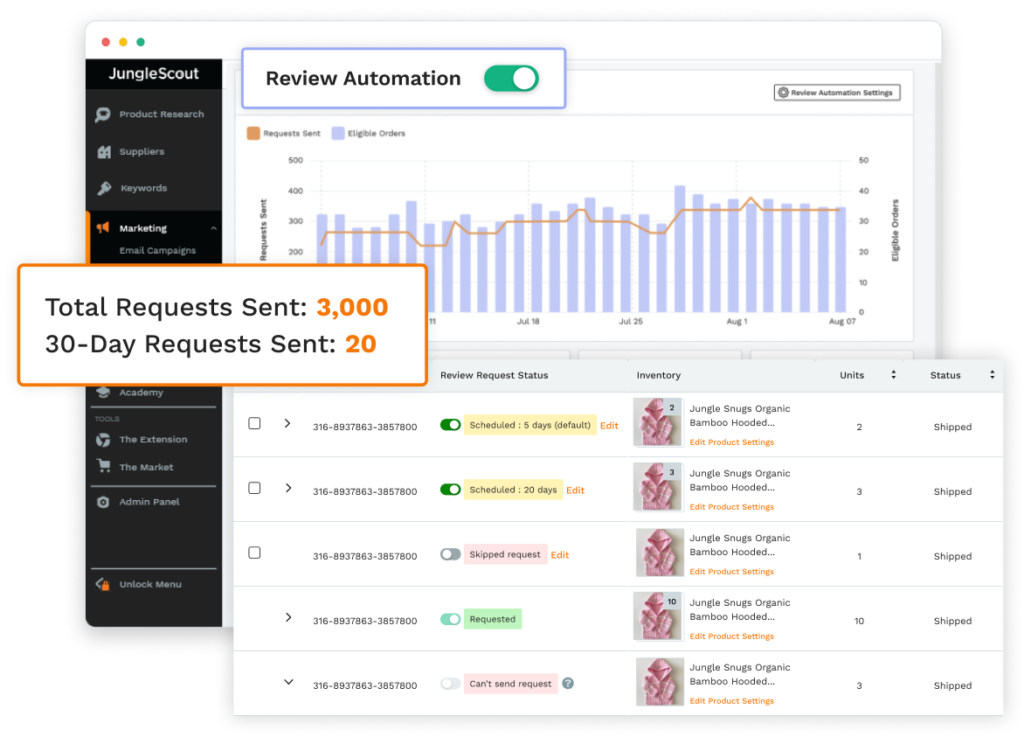This screenshot has height=737, width=1024.
Task: Toggle the Can't send request switch
Action: tap(451, 683)
